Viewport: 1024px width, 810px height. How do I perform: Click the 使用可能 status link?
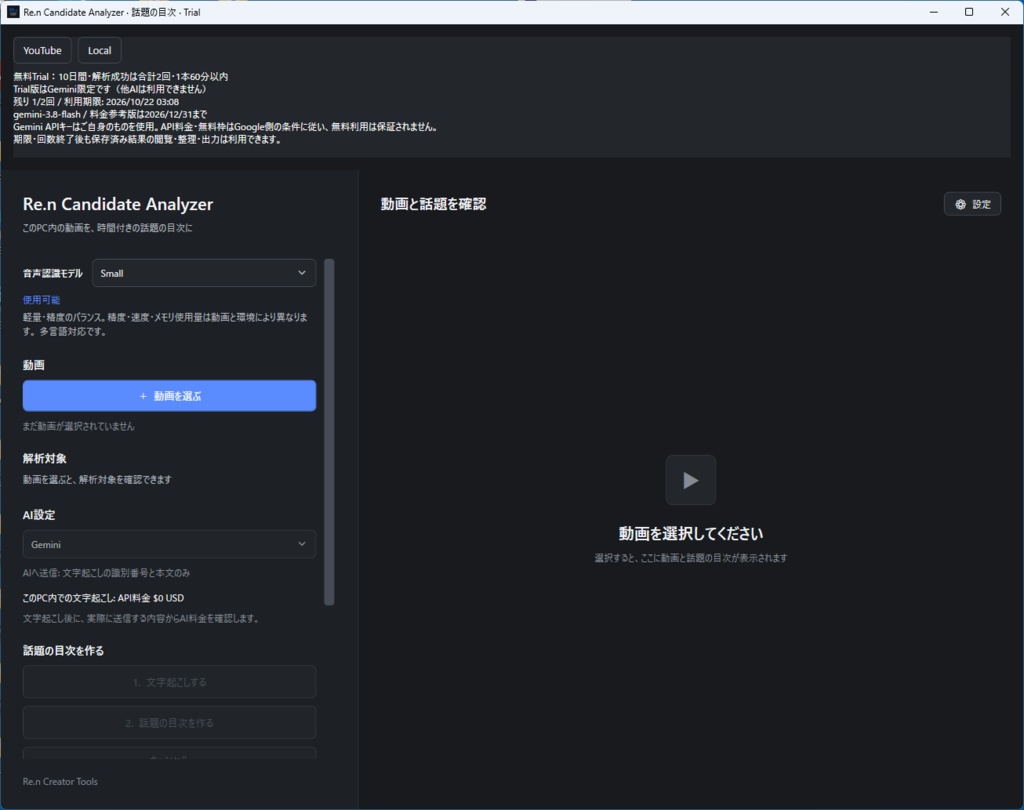point(41,300)
